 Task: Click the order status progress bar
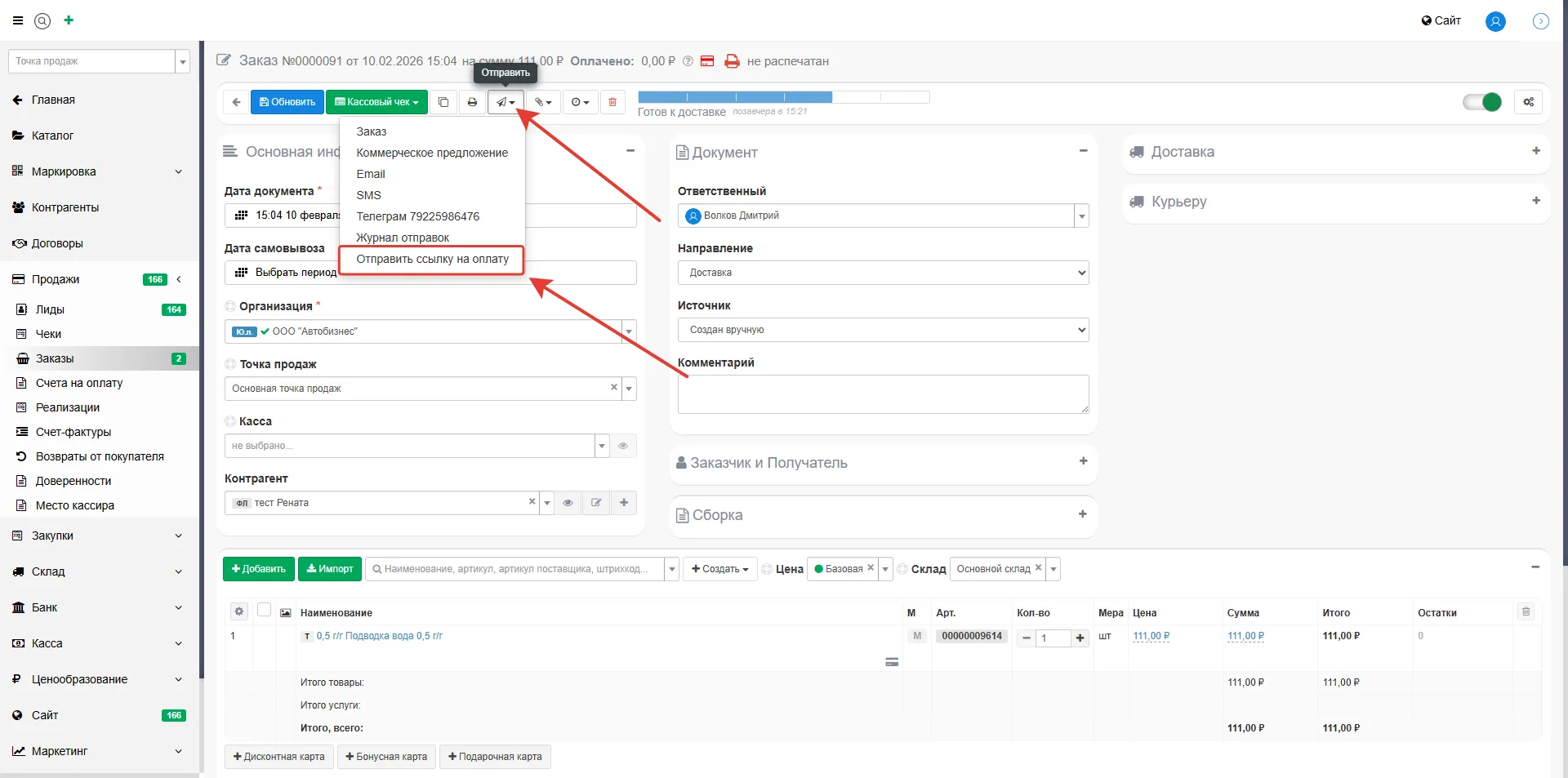tap(783, 97)
